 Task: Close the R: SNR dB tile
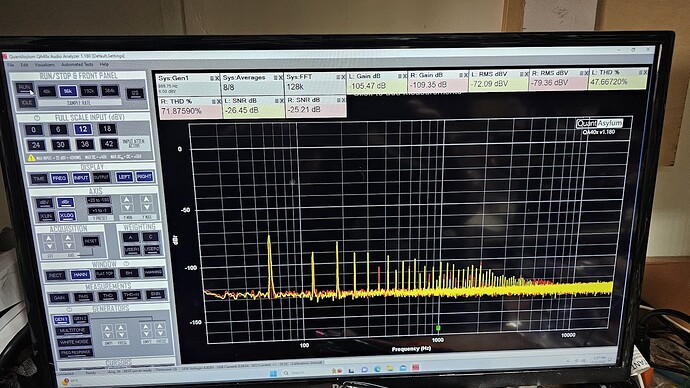tap(344, 100)
